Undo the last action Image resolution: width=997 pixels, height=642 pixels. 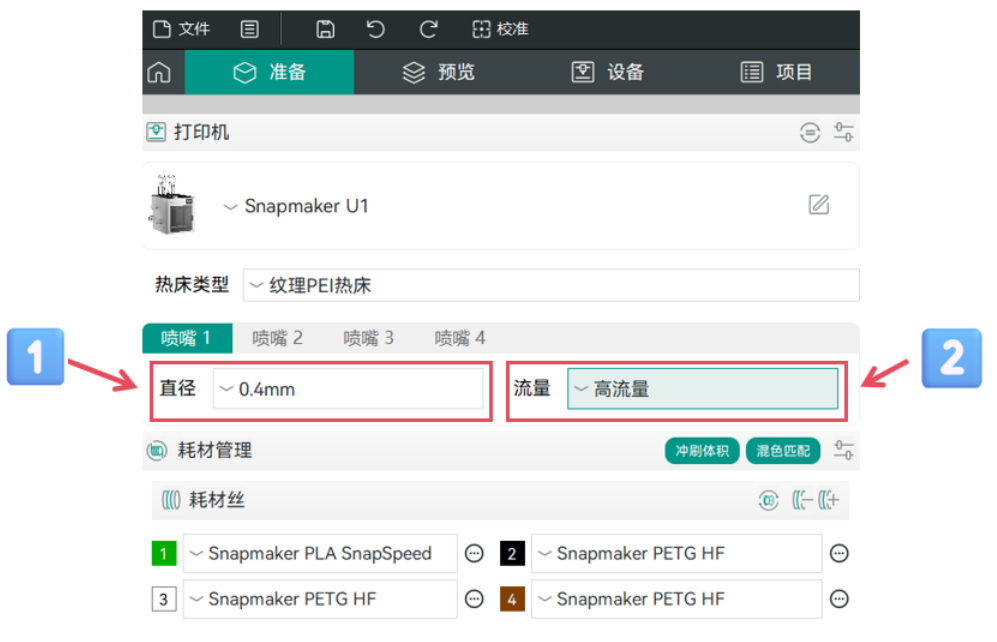point(376,29)
